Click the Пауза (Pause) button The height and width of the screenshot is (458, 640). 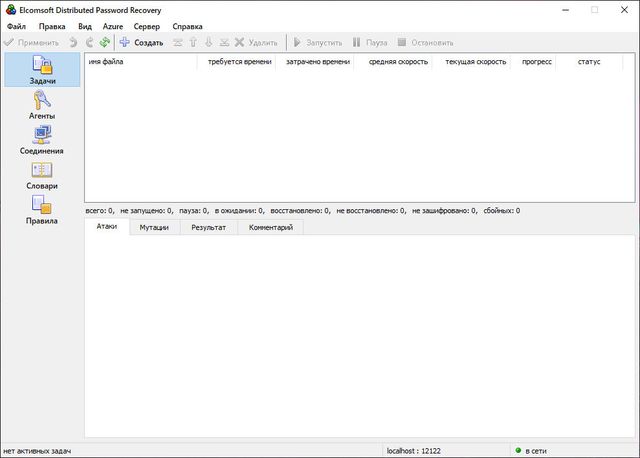(369, 42)
